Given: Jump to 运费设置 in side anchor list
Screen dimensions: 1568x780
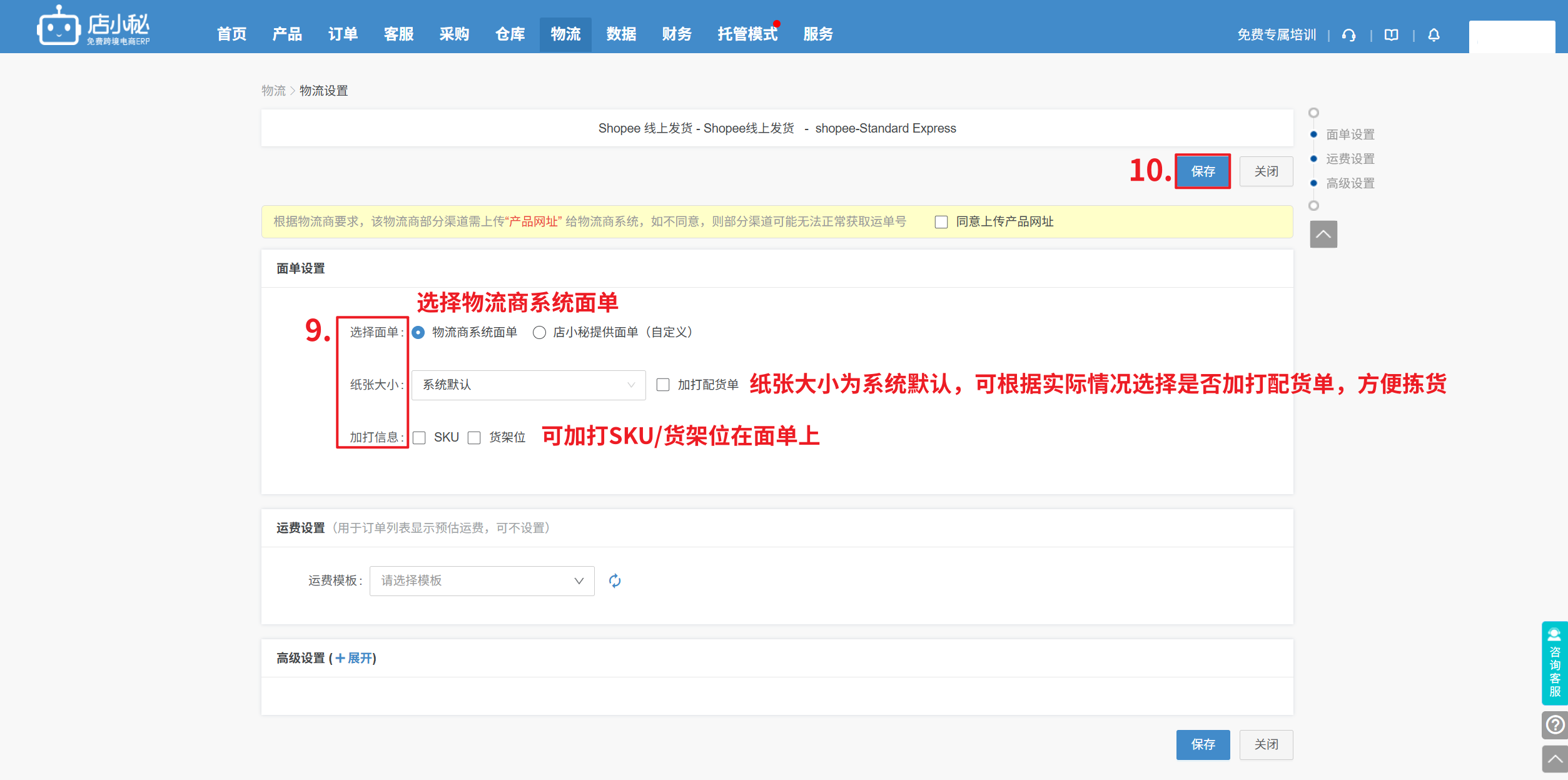Looking at the screenshot, I should click(1350, 159).
